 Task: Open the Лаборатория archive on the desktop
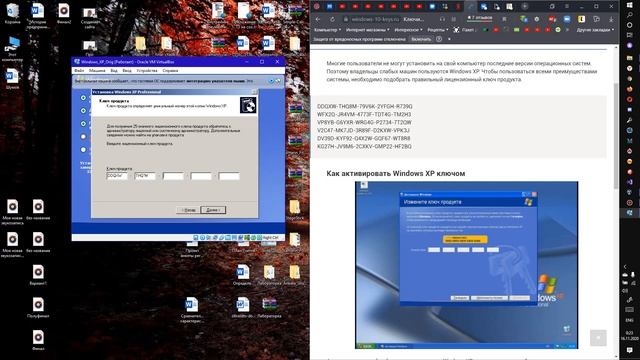tap(269, 307)
